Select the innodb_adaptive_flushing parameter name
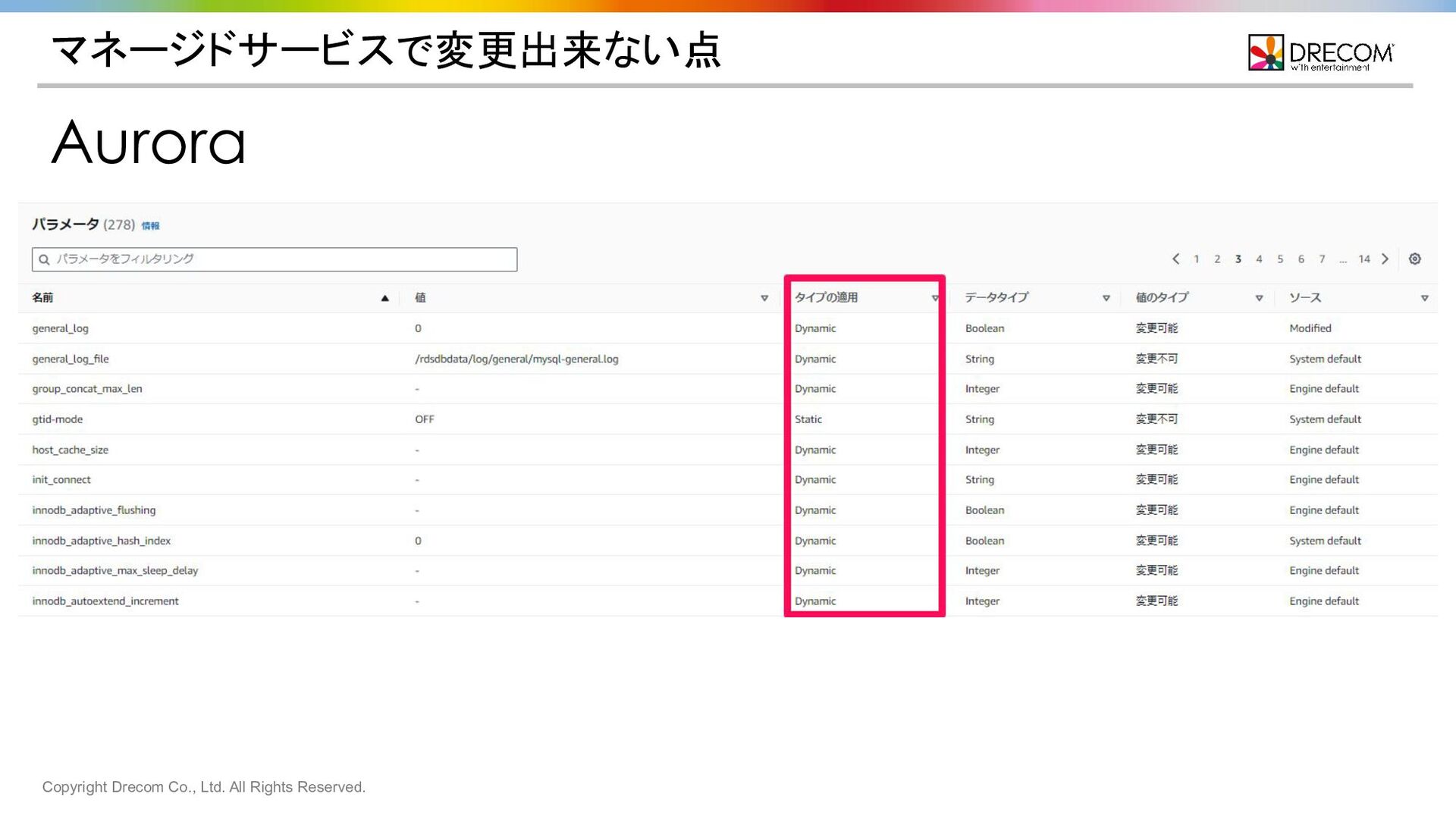This screenshot has height=819, width=1456. (94, 510)
